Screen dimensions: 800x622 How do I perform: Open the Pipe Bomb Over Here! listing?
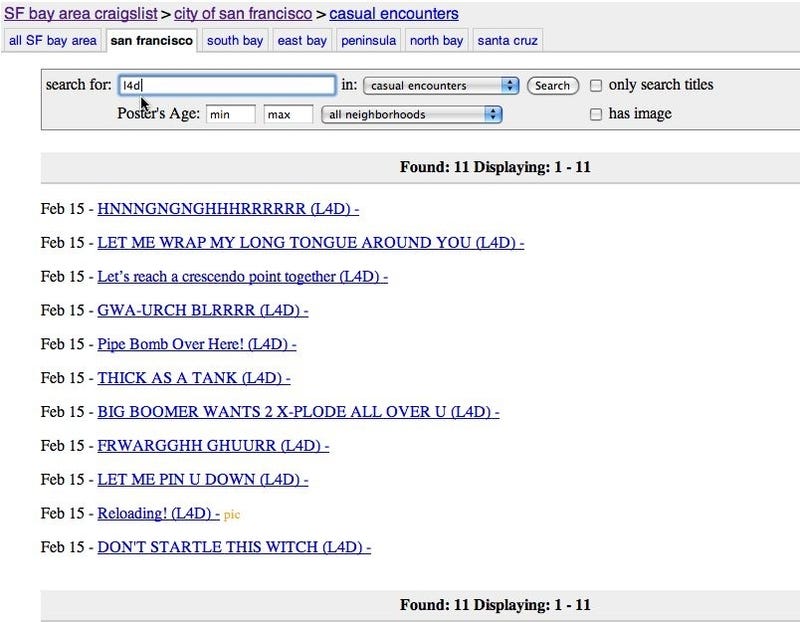click(x=197, y=344)
